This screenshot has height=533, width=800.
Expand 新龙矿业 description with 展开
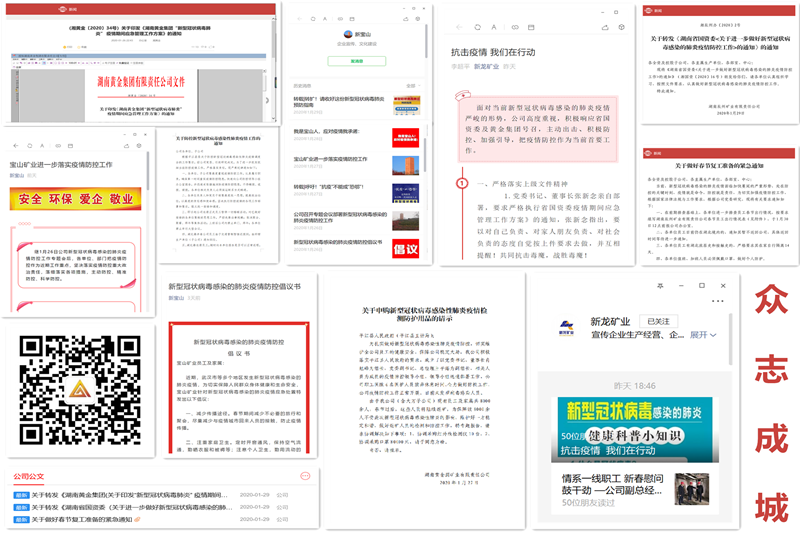tap(703, 335)
